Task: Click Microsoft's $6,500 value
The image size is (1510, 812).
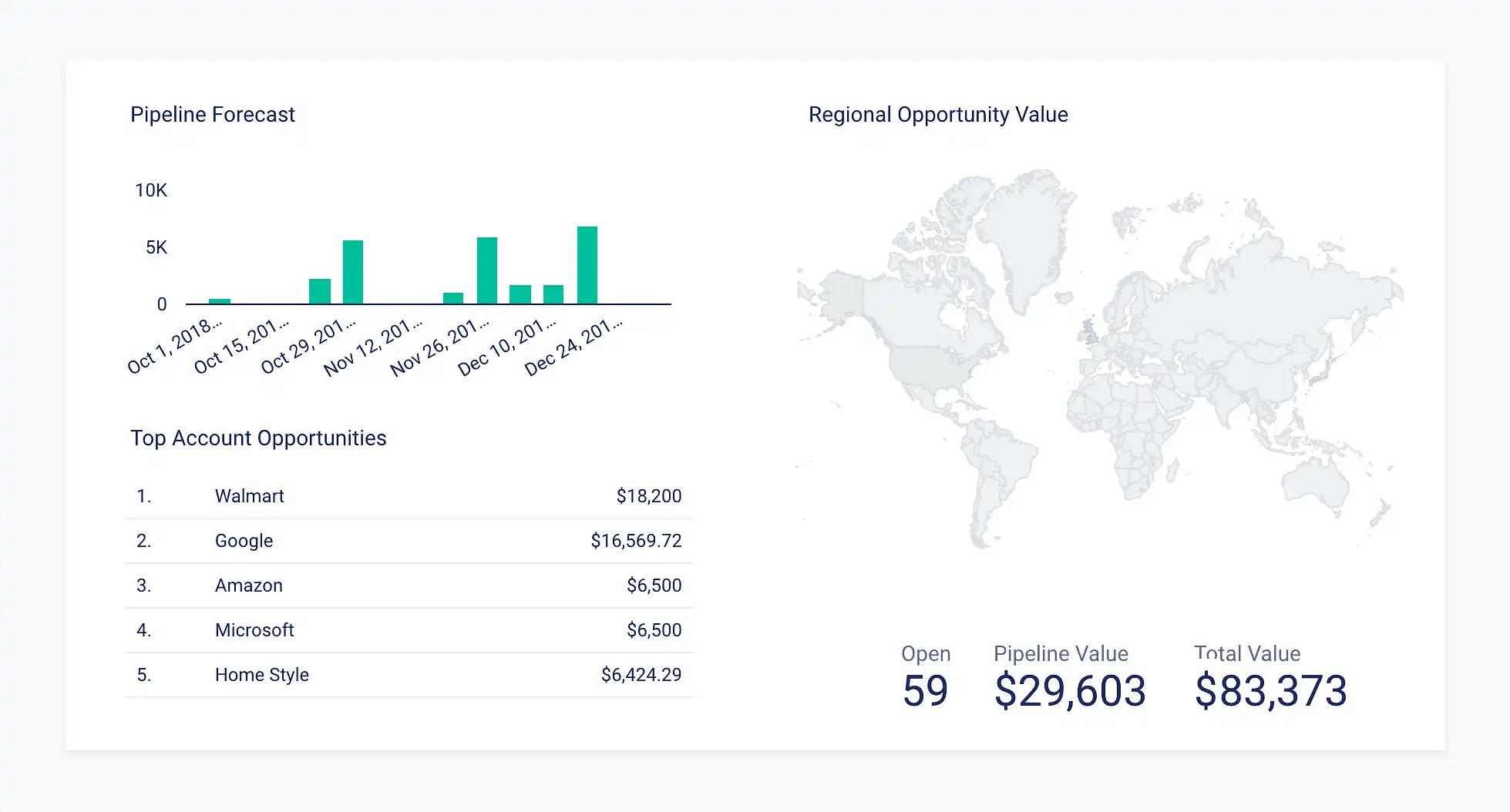Action: point(654,630)
